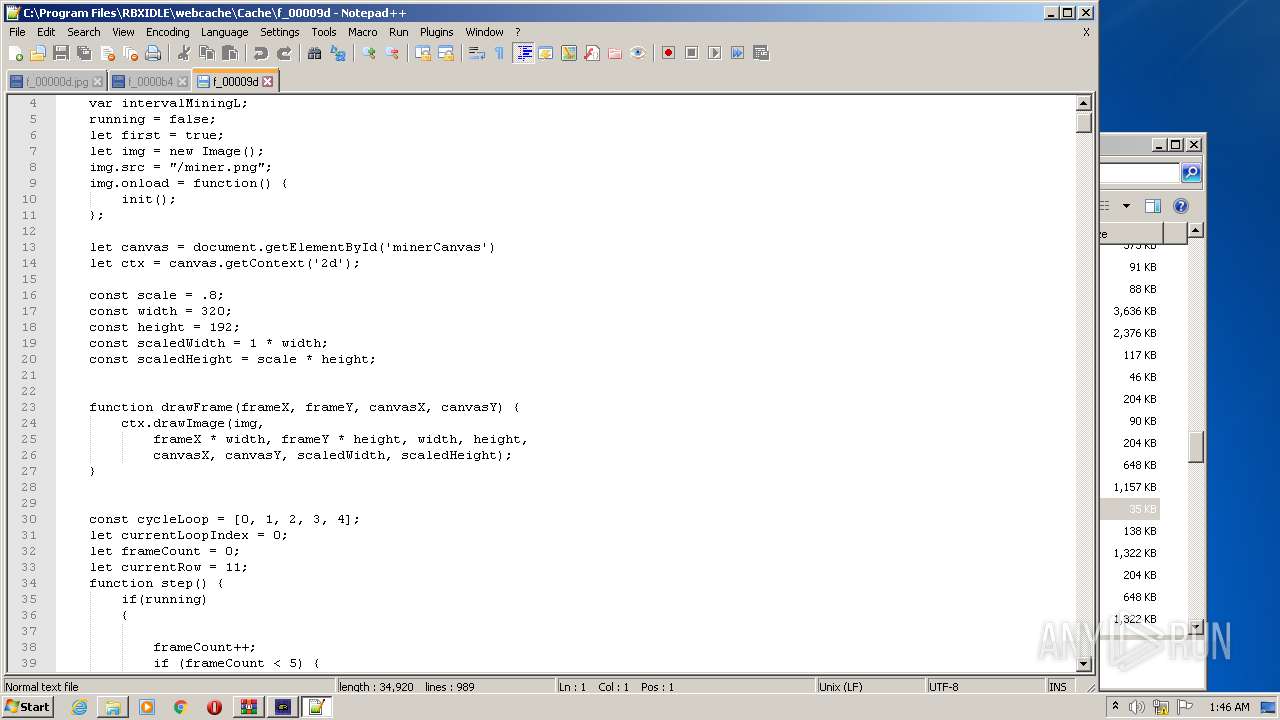This screenshot has height=720, width=1280.
Task: Toggle Show All Characters pilcrow icon
Action: pyautogui.click(x=500, y=53)
